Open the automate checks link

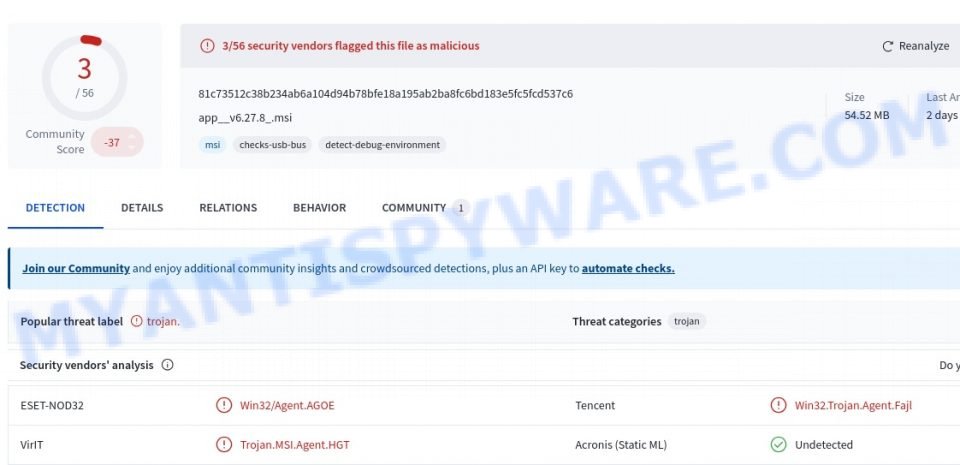point(628,268)
